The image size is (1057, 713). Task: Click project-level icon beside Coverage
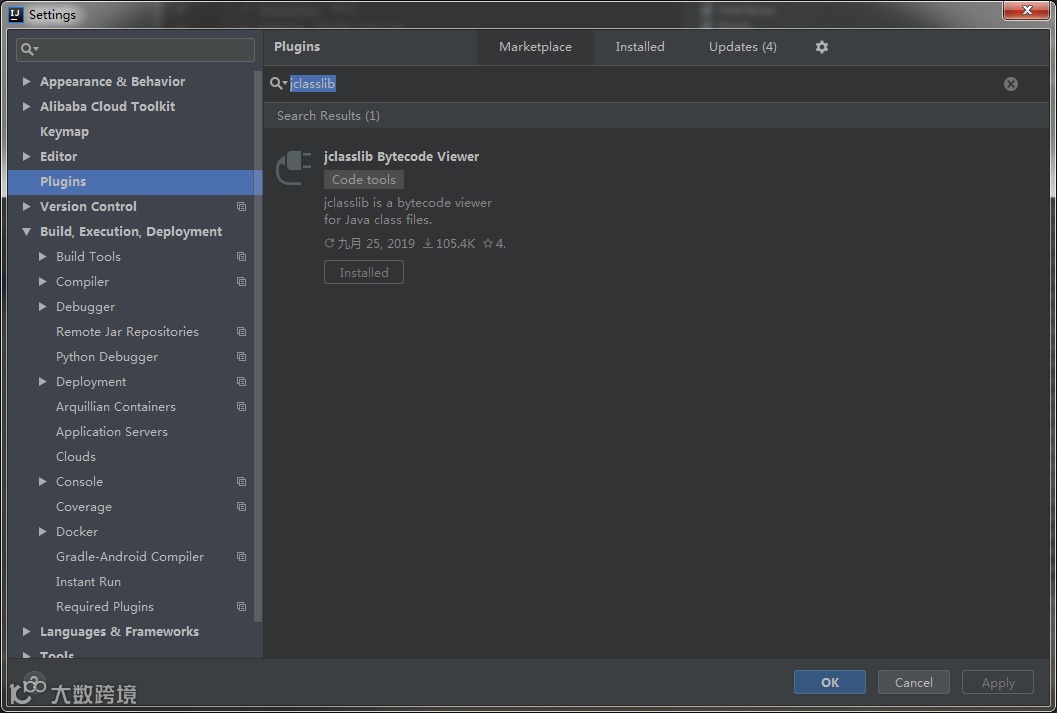[x=241, y=506]
